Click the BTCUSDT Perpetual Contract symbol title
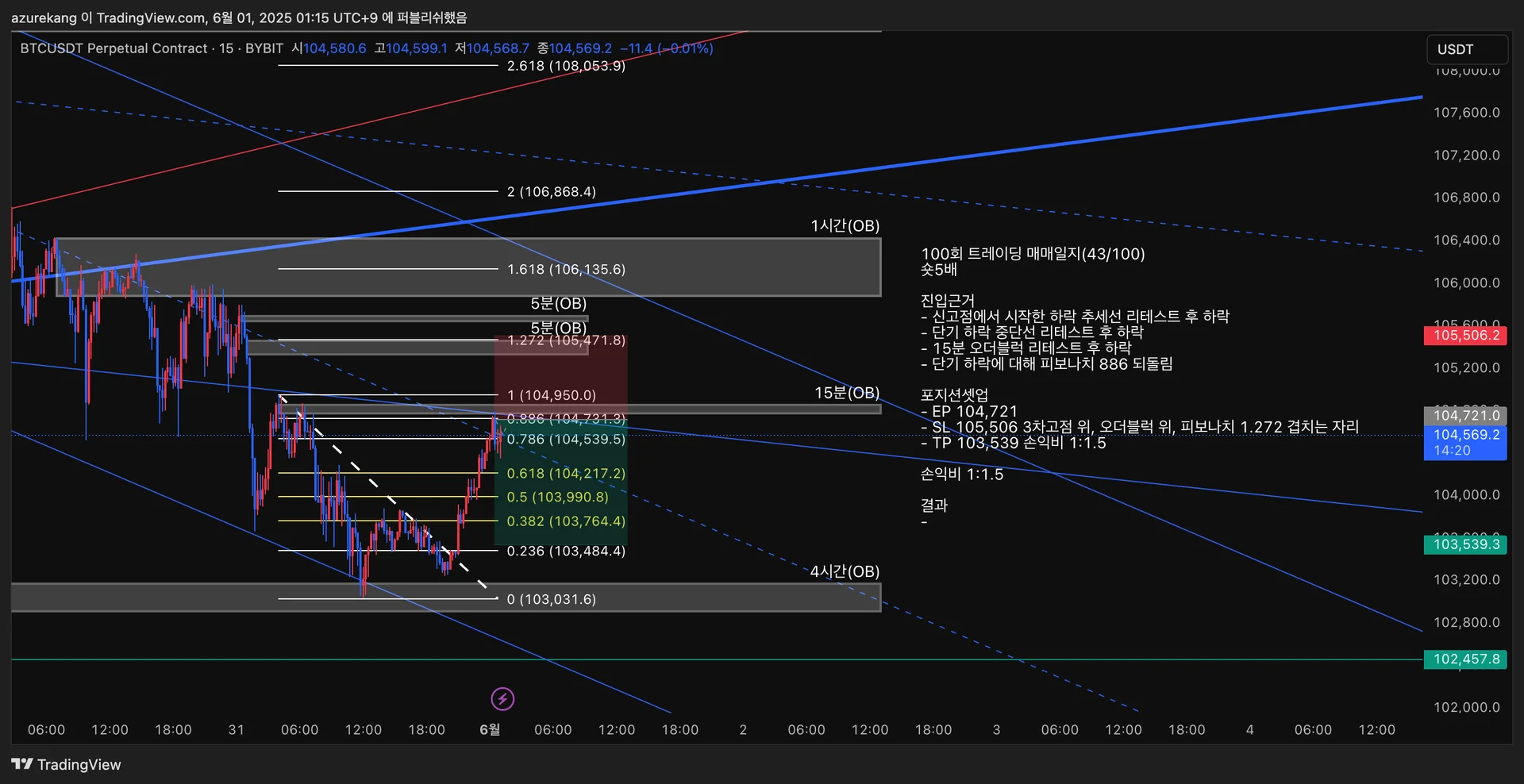Viewport: 1524px width, 784px height. pos(114,48)
